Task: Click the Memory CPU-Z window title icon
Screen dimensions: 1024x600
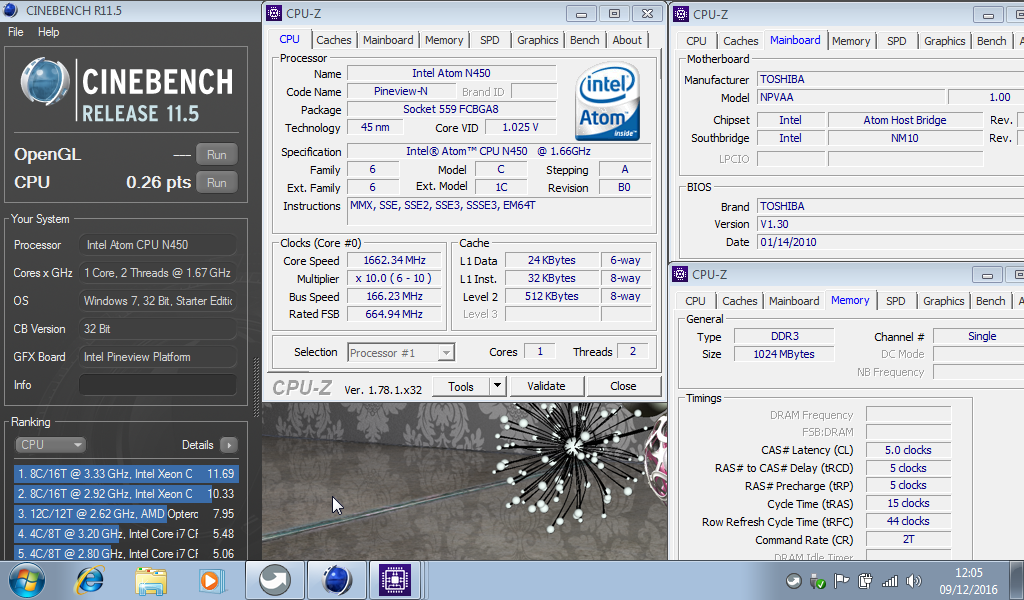Action: (x=680, y=274)
